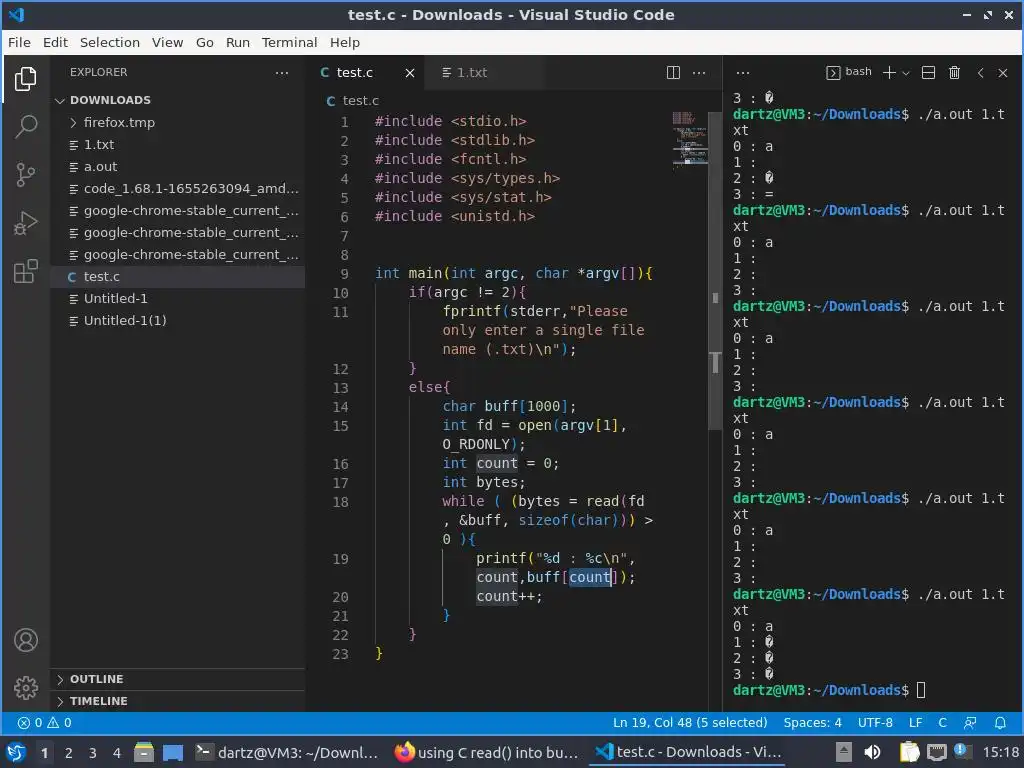Open the Selection menu
Viewport: 1024px width, 768px height.
[110, 42]
